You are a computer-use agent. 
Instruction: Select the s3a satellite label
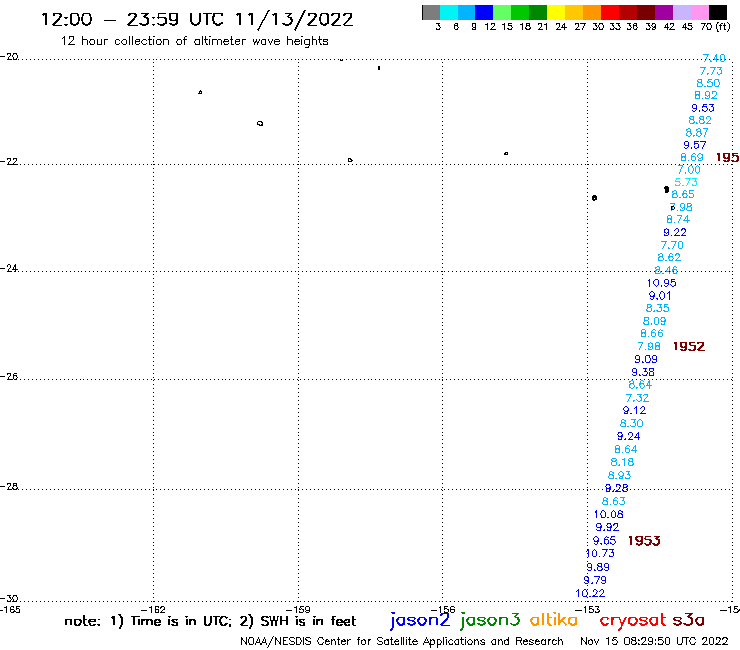point(688,620)
